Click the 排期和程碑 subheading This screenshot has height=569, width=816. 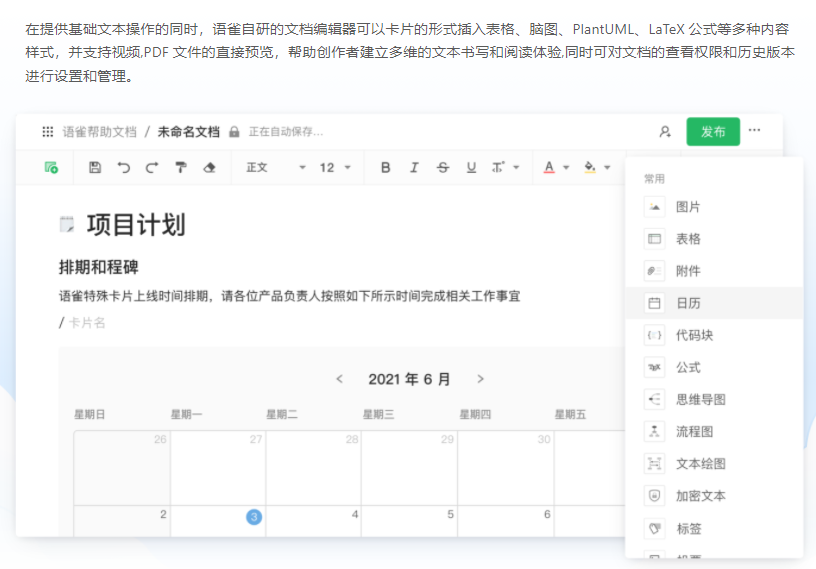point(98,267)
